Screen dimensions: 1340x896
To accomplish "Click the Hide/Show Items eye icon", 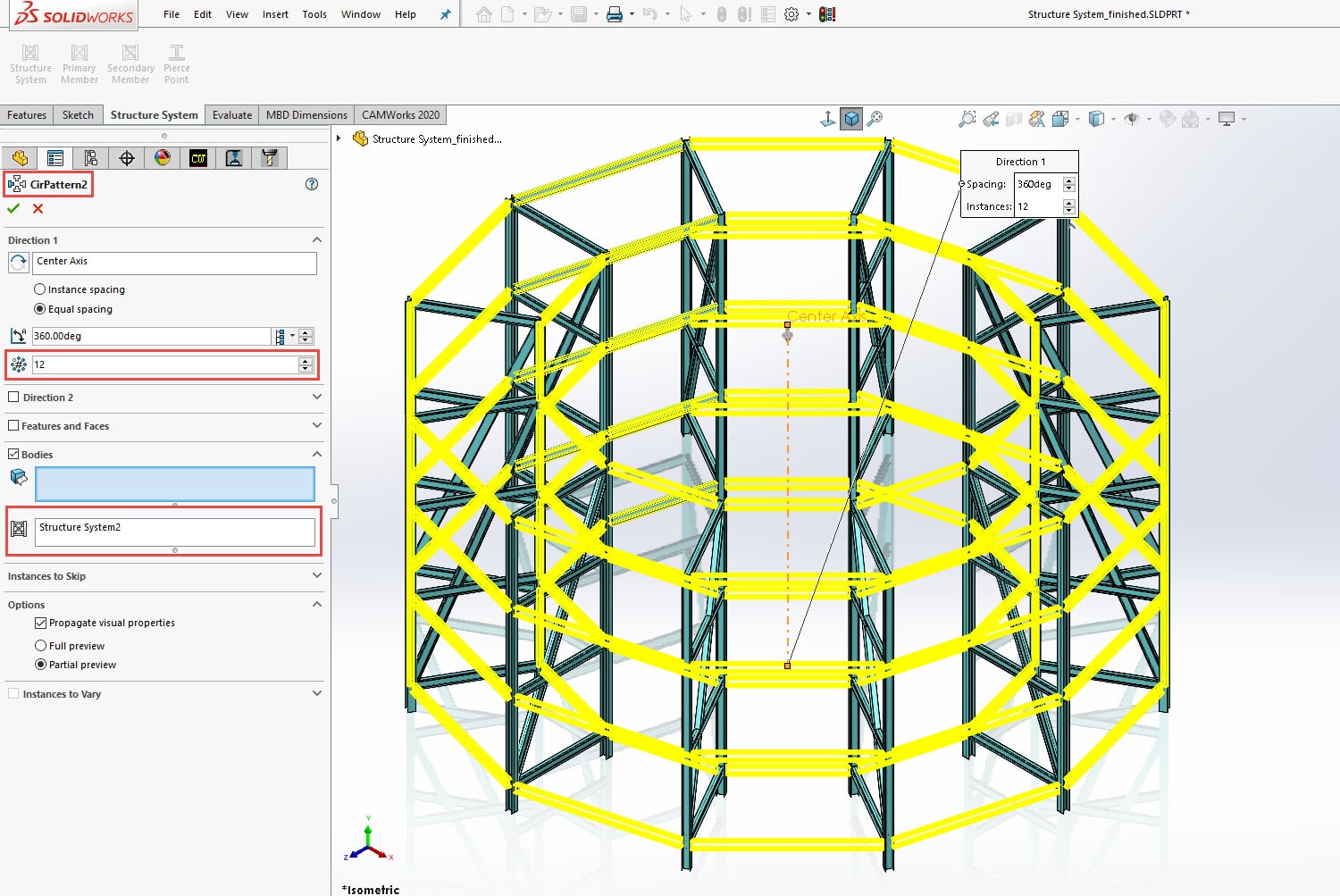I will coord(1132,119).
